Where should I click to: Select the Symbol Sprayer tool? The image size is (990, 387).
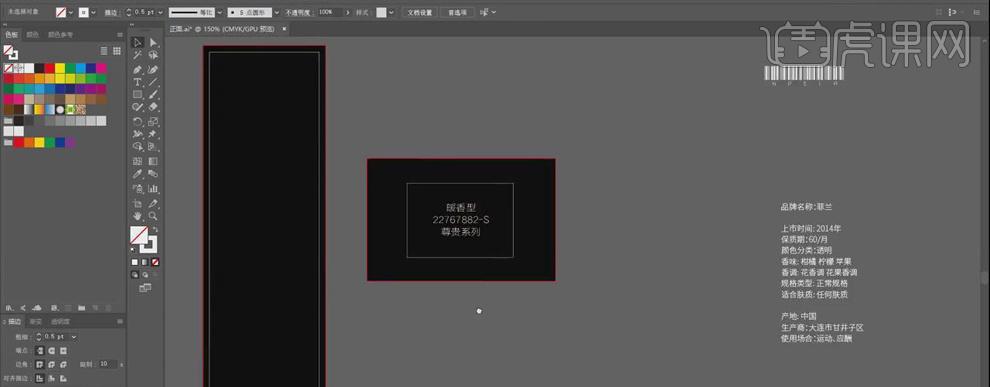(138, 188)
